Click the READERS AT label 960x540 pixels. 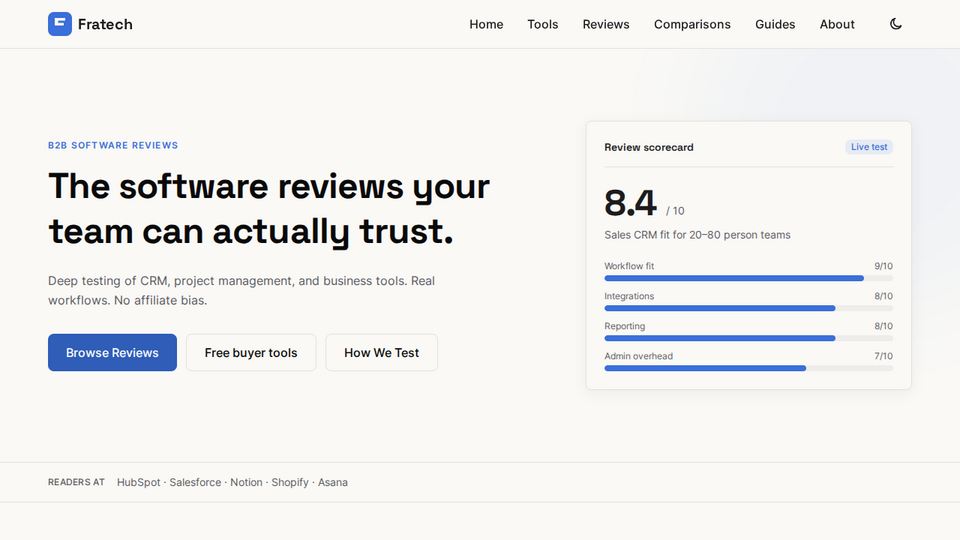click(x=77, y=482)
